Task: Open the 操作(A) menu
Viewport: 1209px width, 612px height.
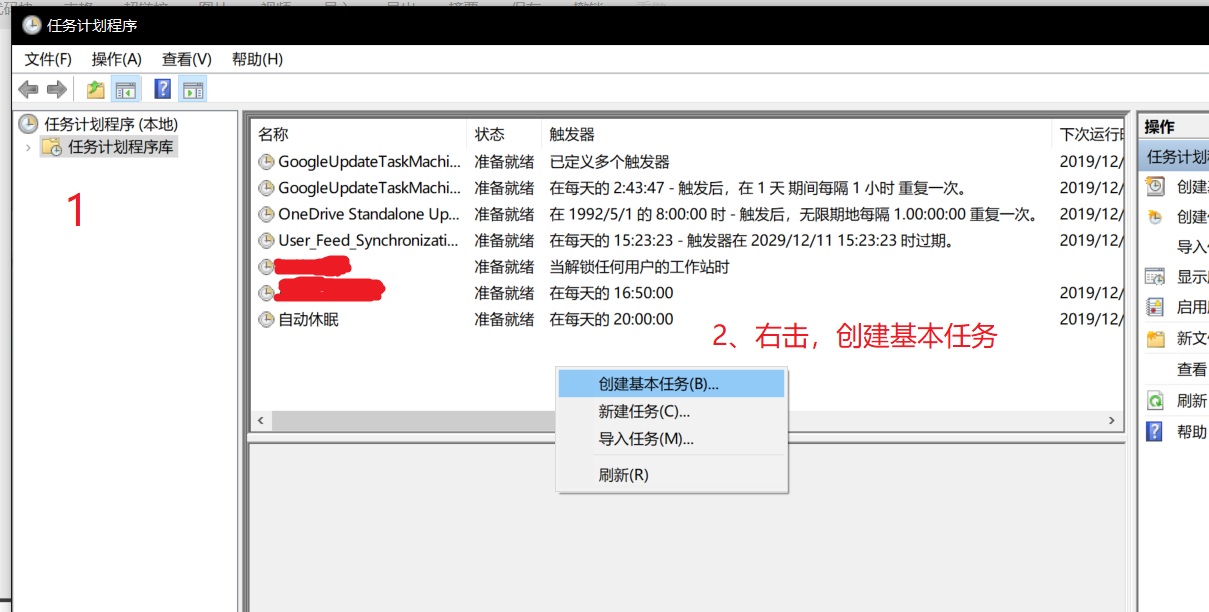Action: (117, 59)
